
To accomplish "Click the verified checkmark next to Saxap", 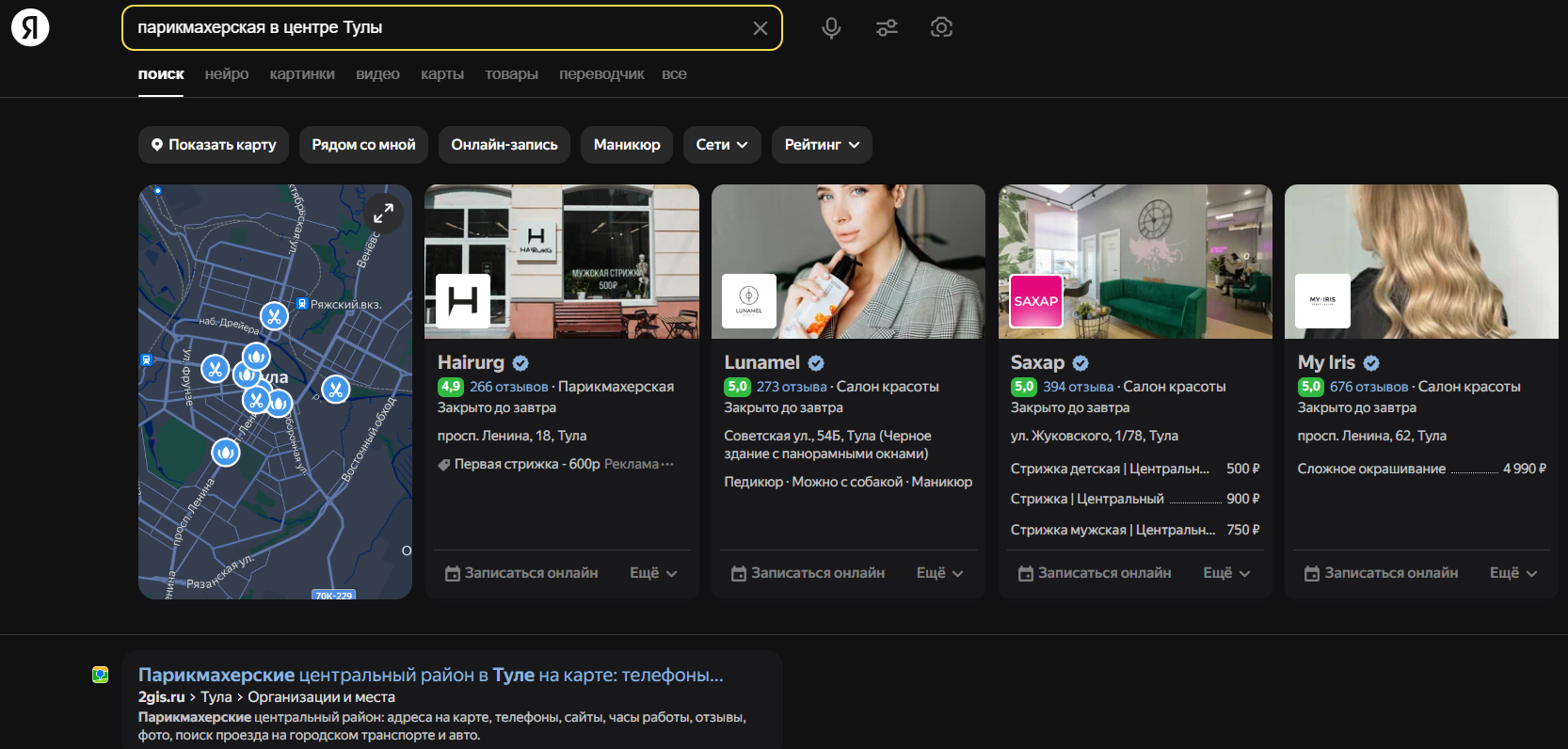I will tap(1080, 363).
